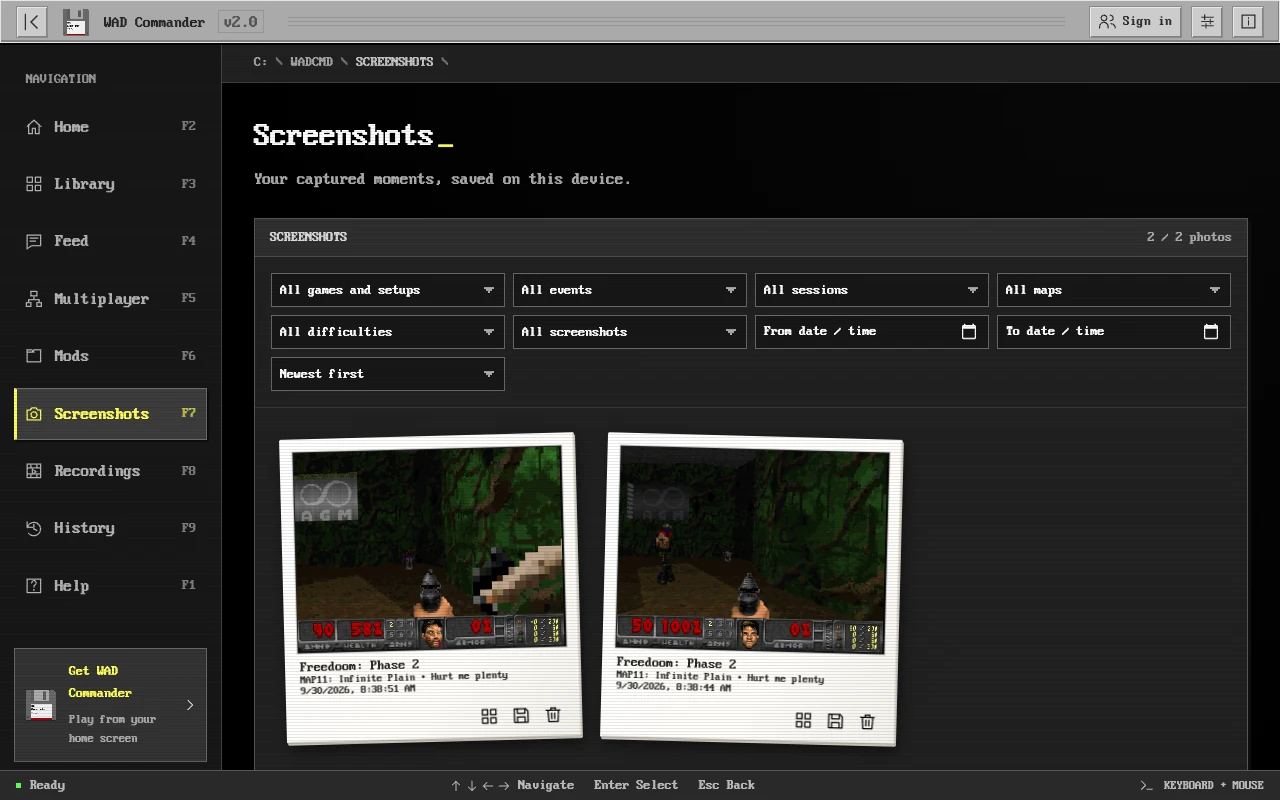Viewport: 1280px width, 800px height.
Task: Open the 8:38:51 AM screenshot thumbnail
Action: pyautogui.click(x=429, y=548)
